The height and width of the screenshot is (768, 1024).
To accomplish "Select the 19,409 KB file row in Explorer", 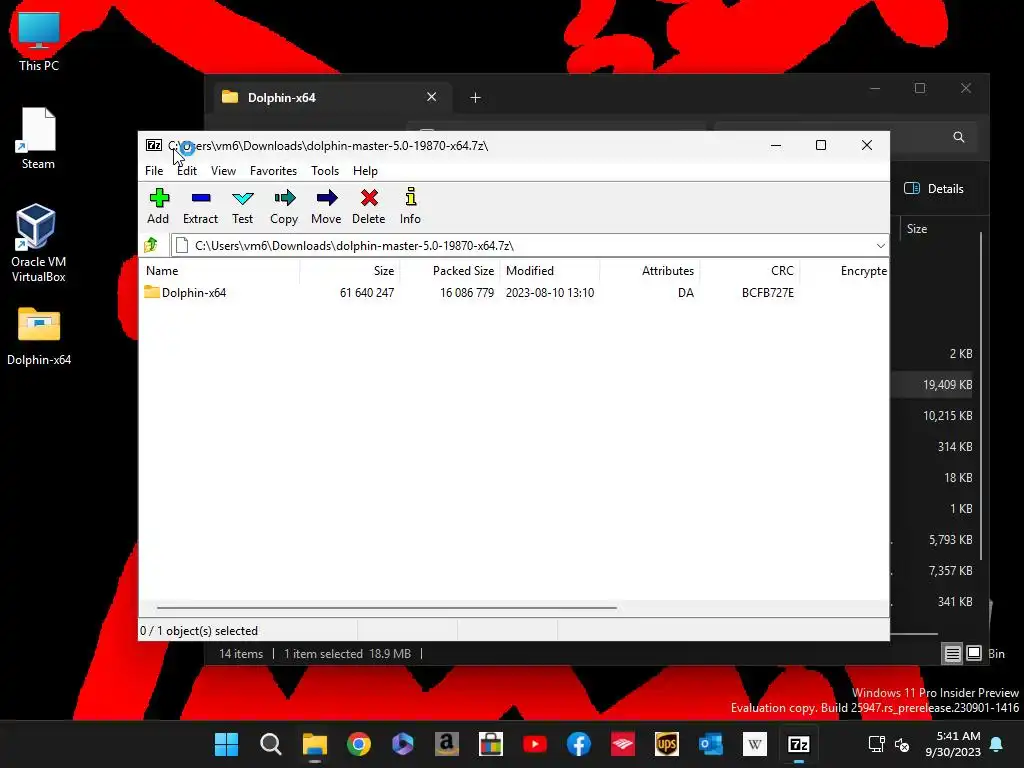I will [934, 385].
